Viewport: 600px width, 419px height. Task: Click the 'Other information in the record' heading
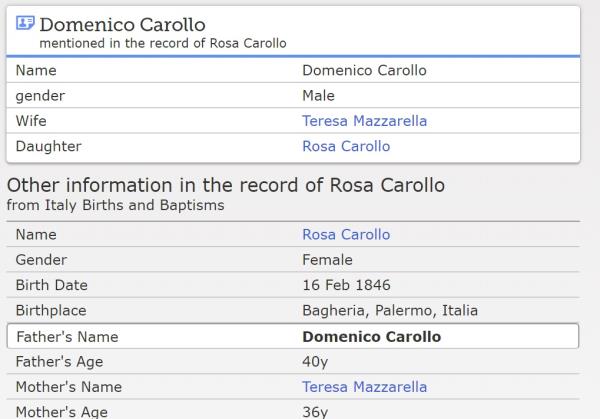pos(225,186)
